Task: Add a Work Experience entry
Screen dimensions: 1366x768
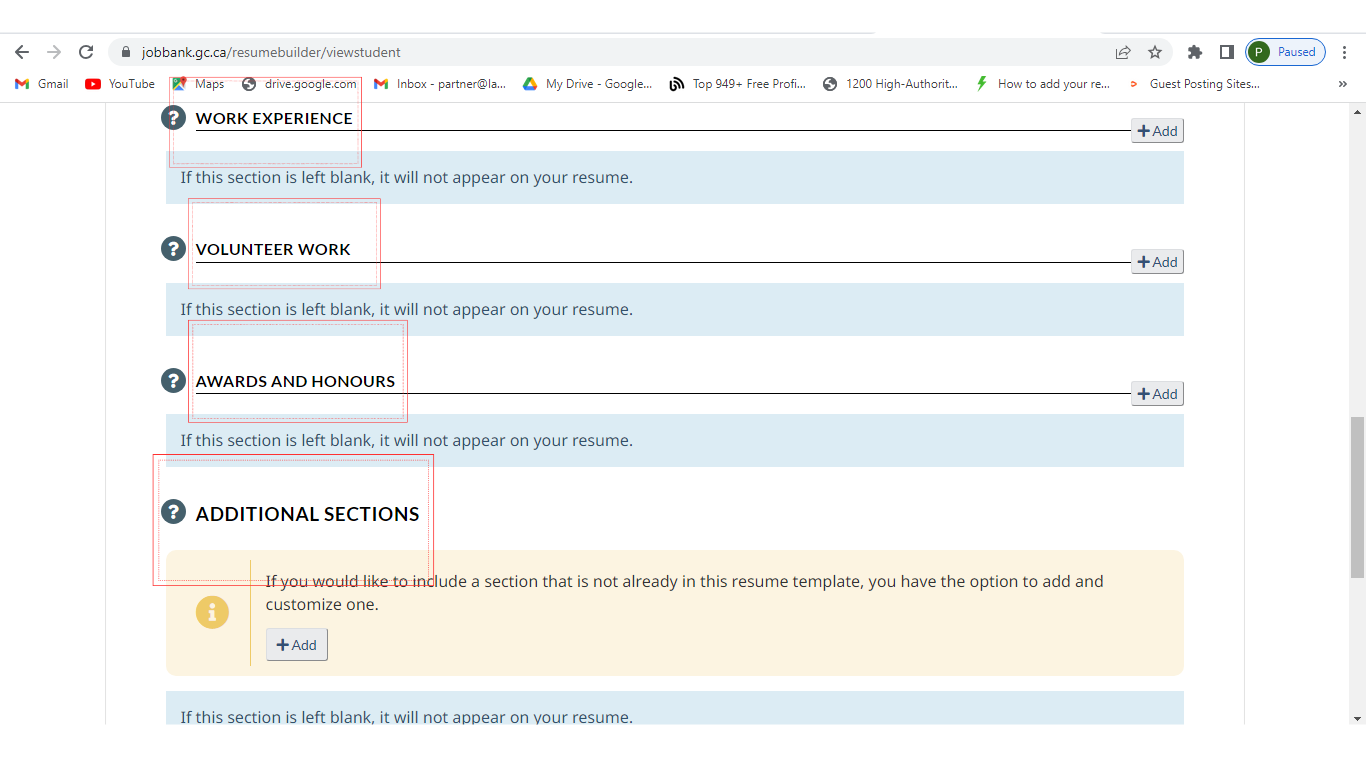Action: tap(1157, 131)
